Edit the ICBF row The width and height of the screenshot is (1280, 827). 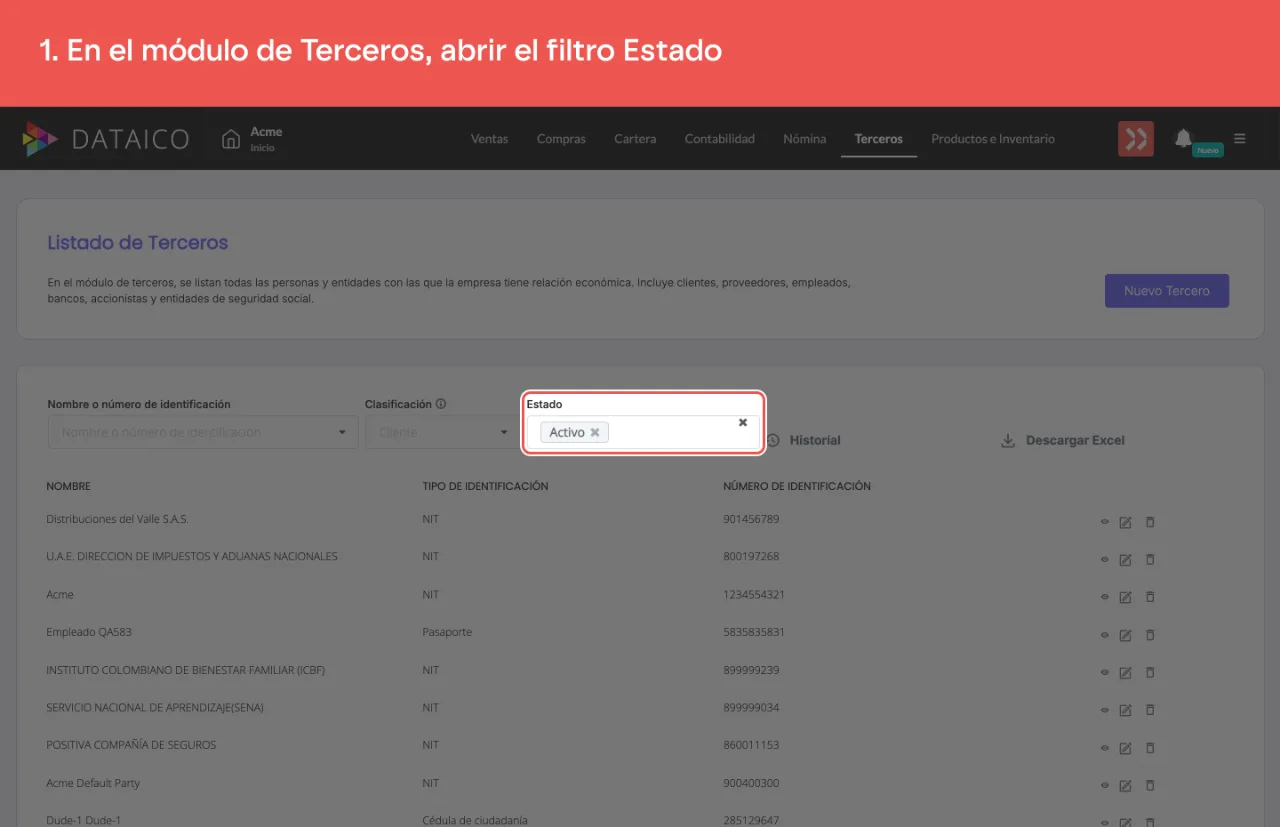(1125, 673)
